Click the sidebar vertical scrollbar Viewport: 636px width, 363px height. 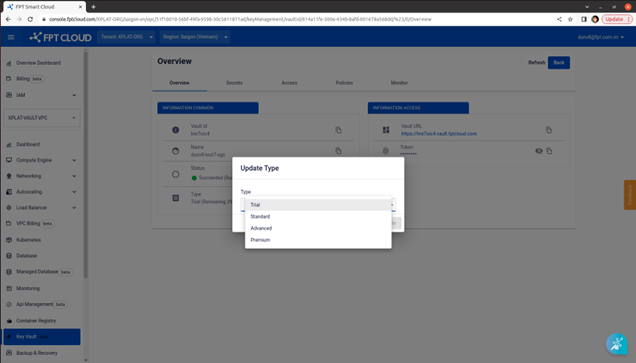85,164
